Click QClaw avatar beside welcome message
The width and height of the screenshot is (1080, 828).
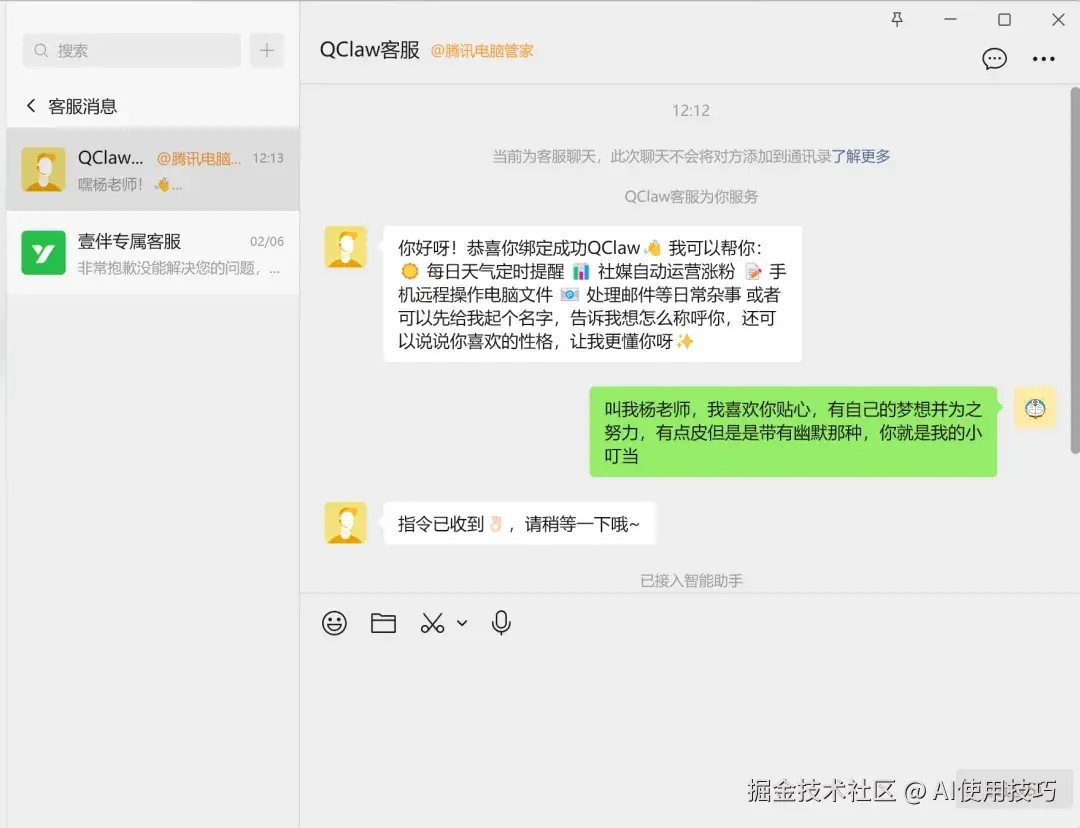pyautogui.click(x=346, y=247)
